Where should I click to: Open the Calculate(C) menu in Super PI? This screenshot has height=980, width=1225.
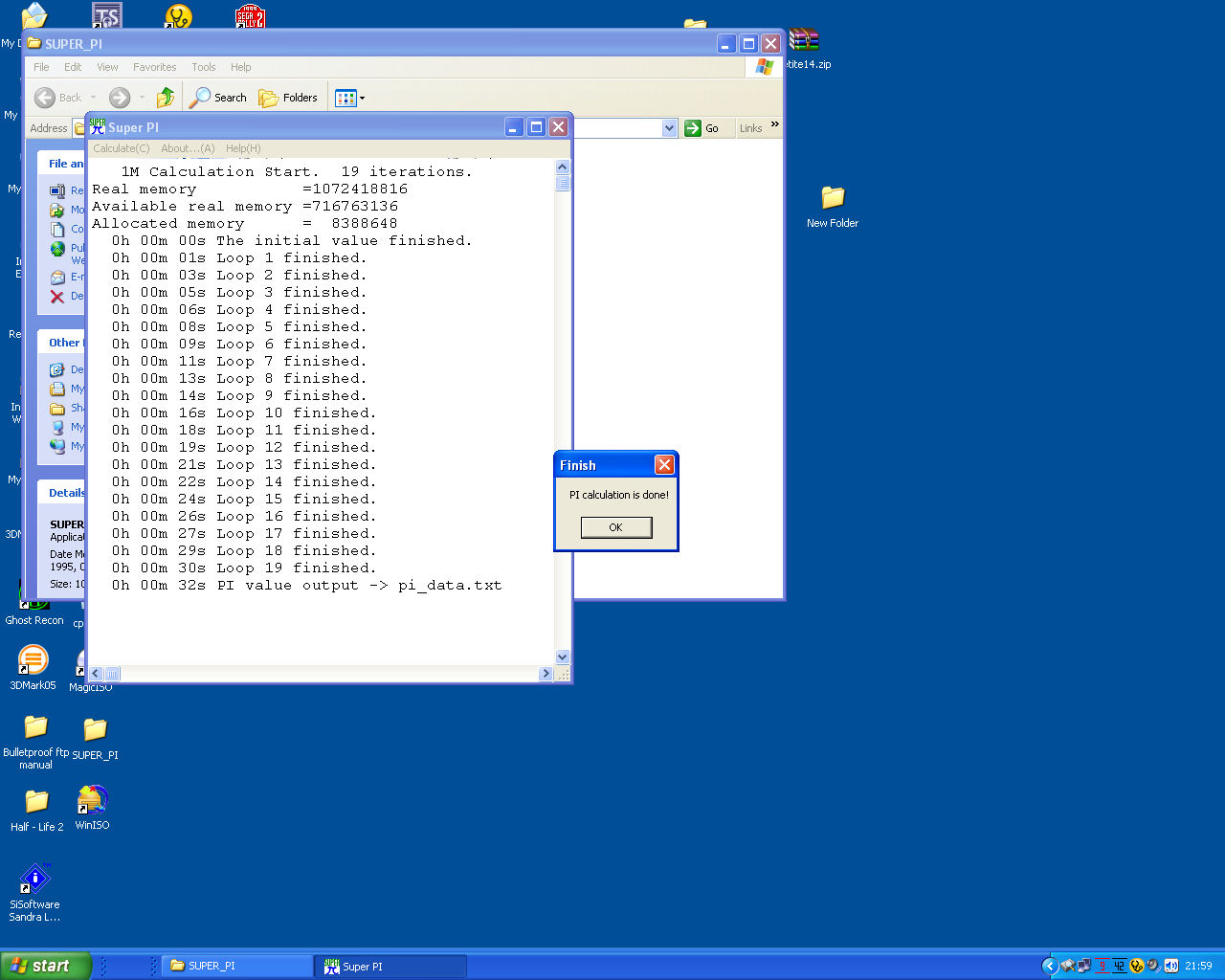121,148
